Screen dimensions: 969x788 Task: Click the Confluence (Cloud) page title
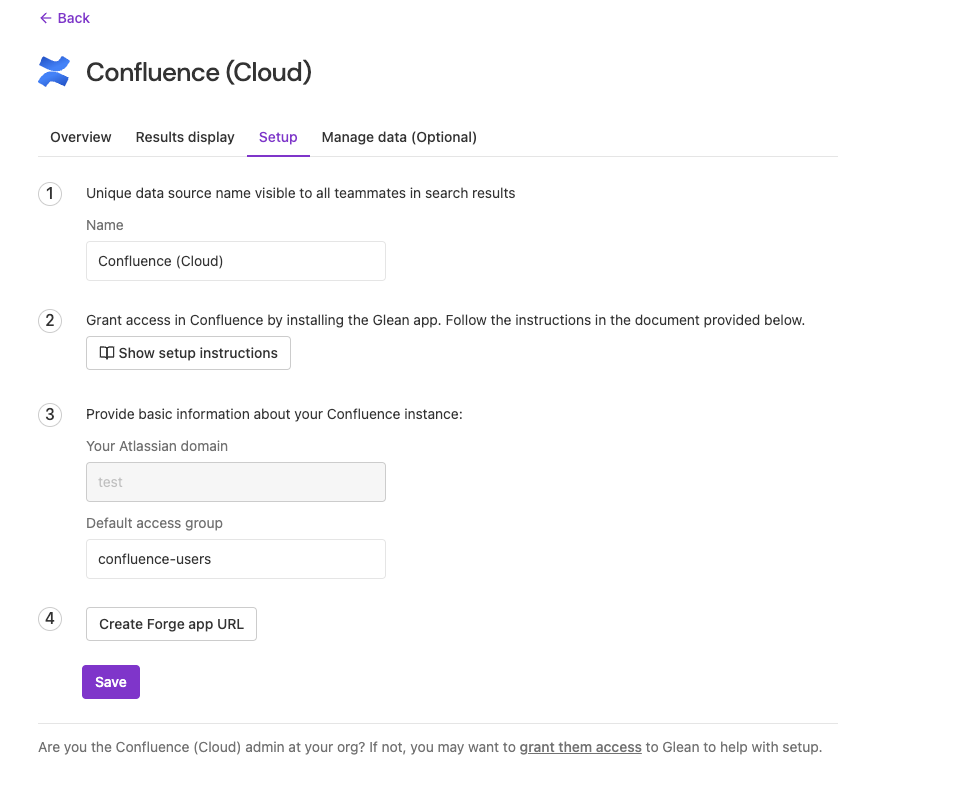198,72
